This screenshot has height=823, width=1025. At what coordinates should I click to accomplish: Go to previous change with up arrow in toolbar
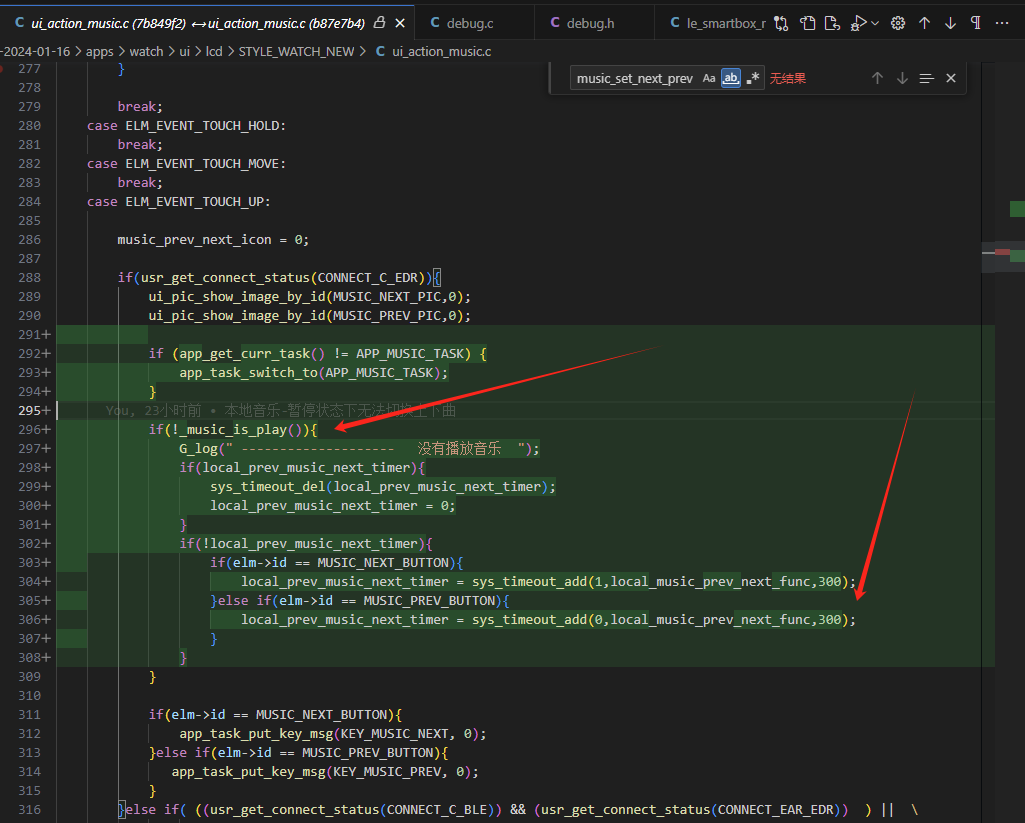coord(924,24)
